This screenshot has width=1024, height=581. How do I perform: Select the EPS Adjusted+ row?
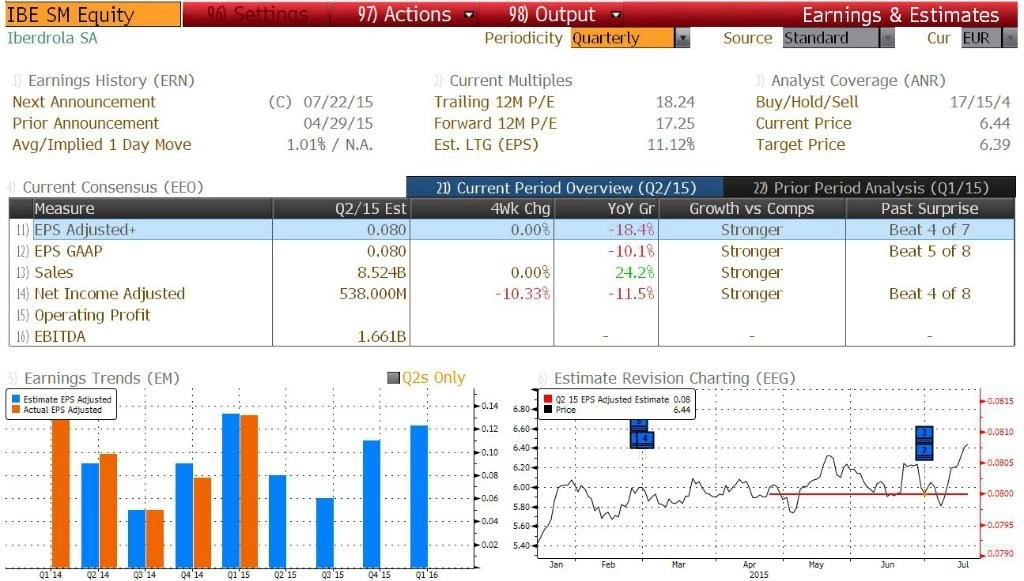511,230
